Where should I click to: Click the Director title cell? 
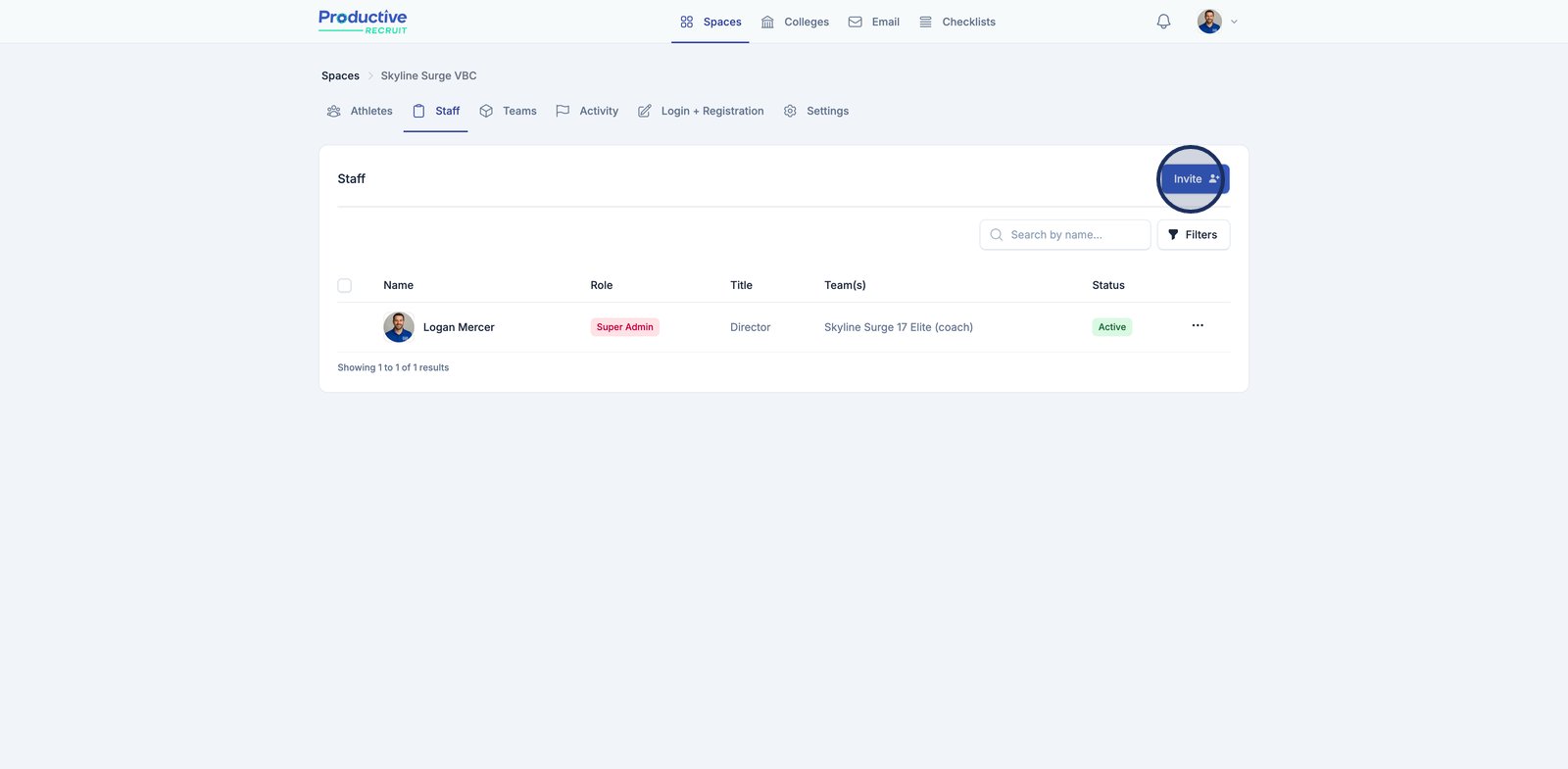click(x=751, y=327)
